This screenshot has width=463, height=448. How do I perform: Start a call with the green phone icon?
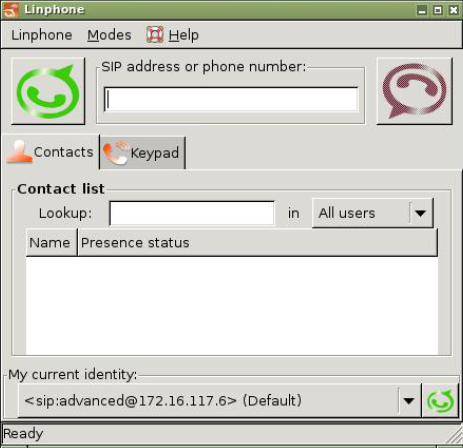pyautogui.click(x=48, y=91)
